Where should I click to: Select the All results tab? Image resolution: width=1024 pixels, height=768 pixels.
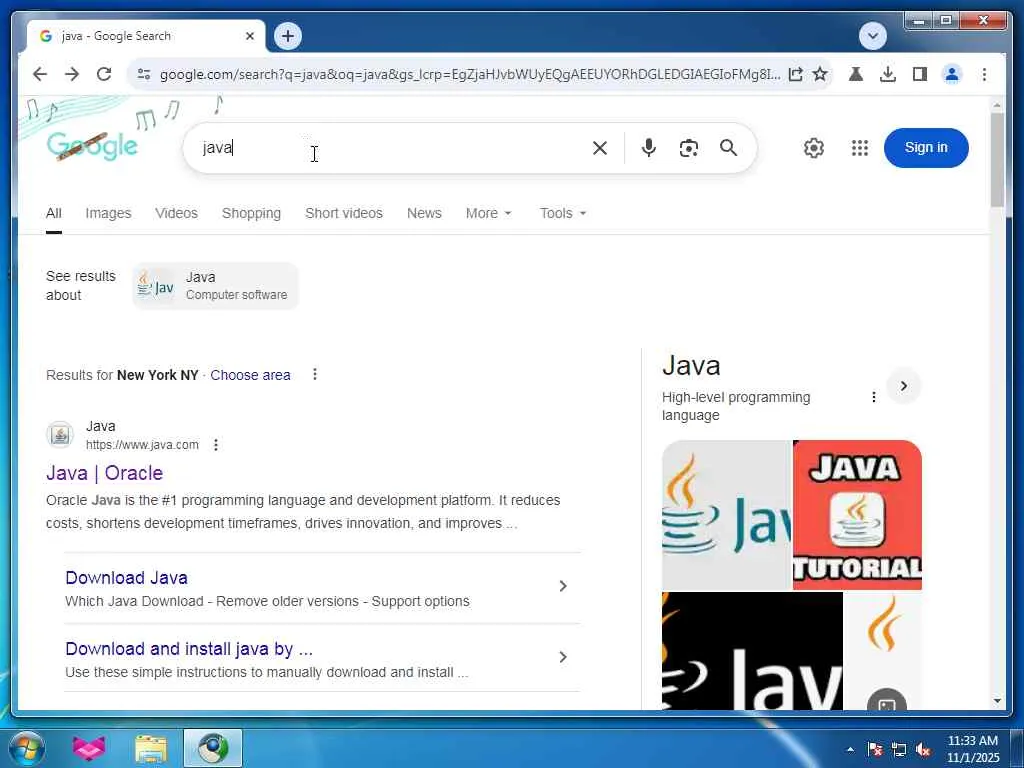click(54, 214)
